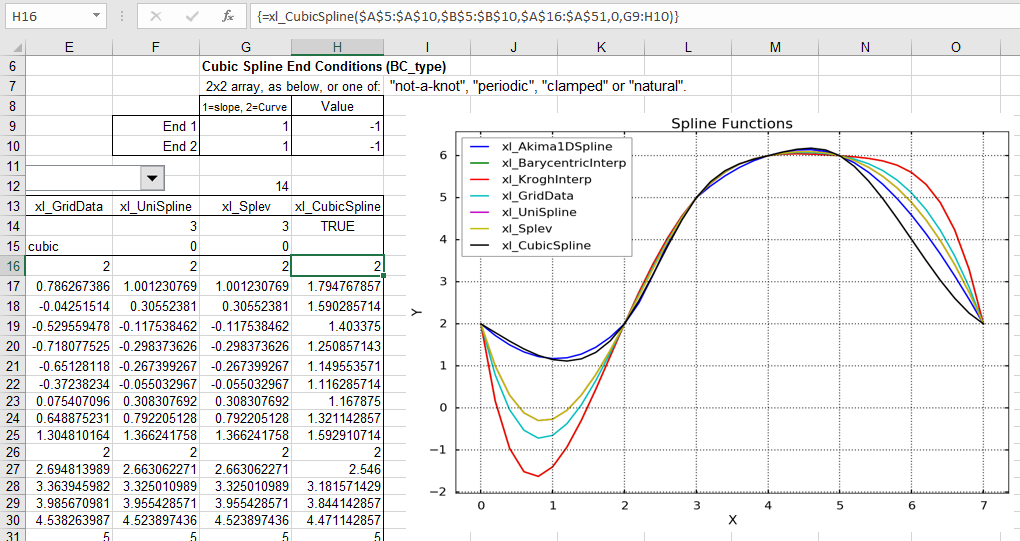This screenshot has width=1020, height=541.
Task: Click inside the Name Box showing H16
Action: 45,16
